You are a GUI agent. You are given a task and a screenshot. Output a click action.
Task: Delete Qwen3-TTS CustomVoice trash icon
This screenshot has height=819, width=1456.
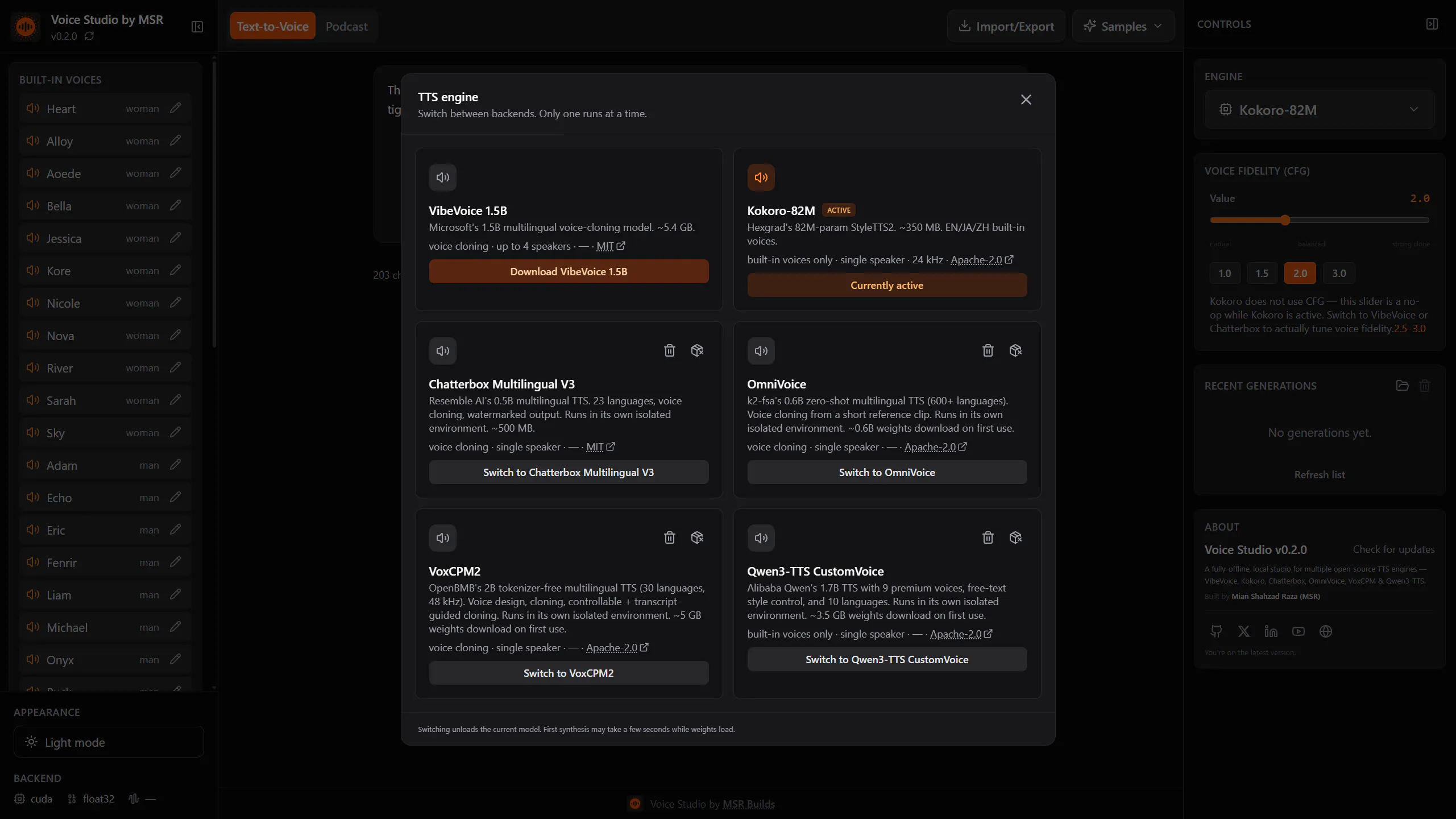pyautogui.click(x=988, y=537)
